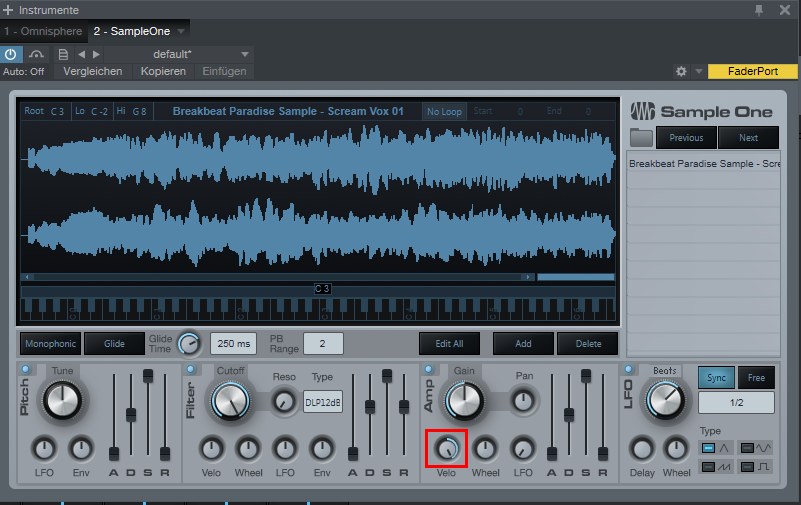
Task: Click the C 3 key range marker
Action: pos(322,289)
